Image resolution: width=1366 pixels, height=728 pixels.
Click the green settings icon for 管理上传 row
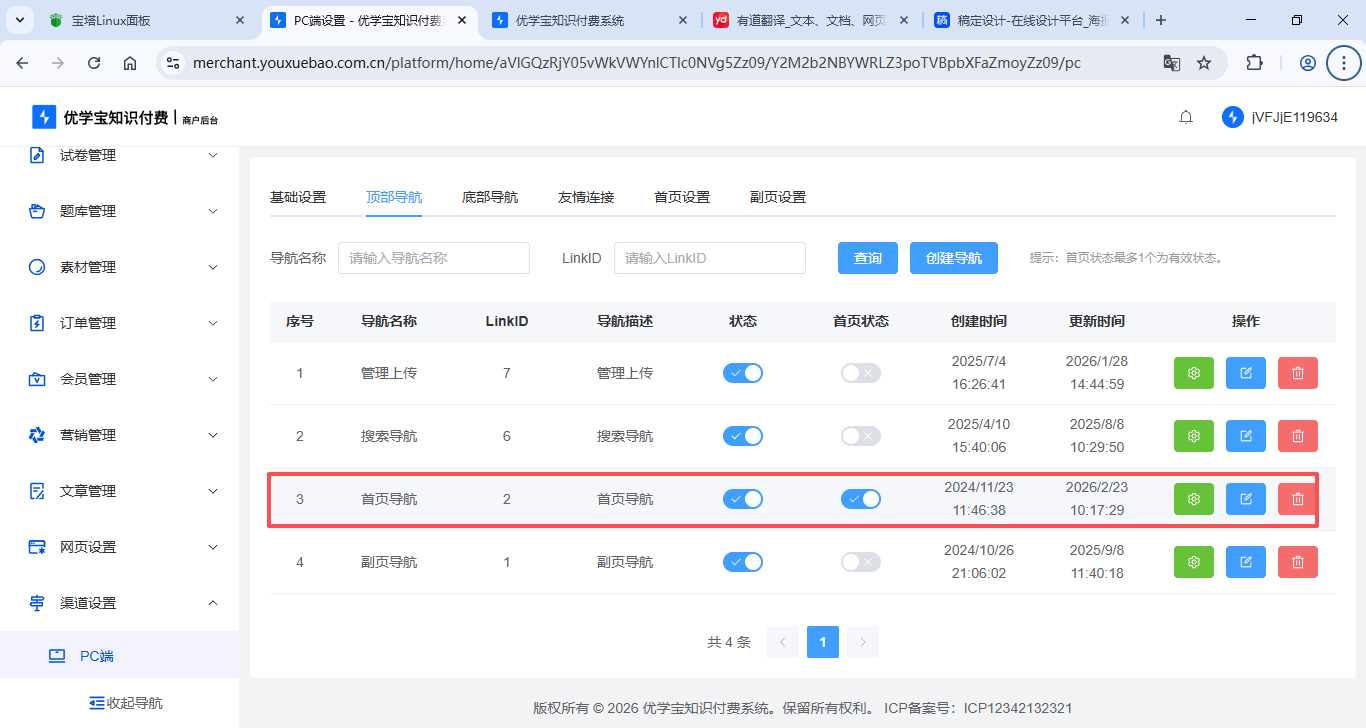1193,373
